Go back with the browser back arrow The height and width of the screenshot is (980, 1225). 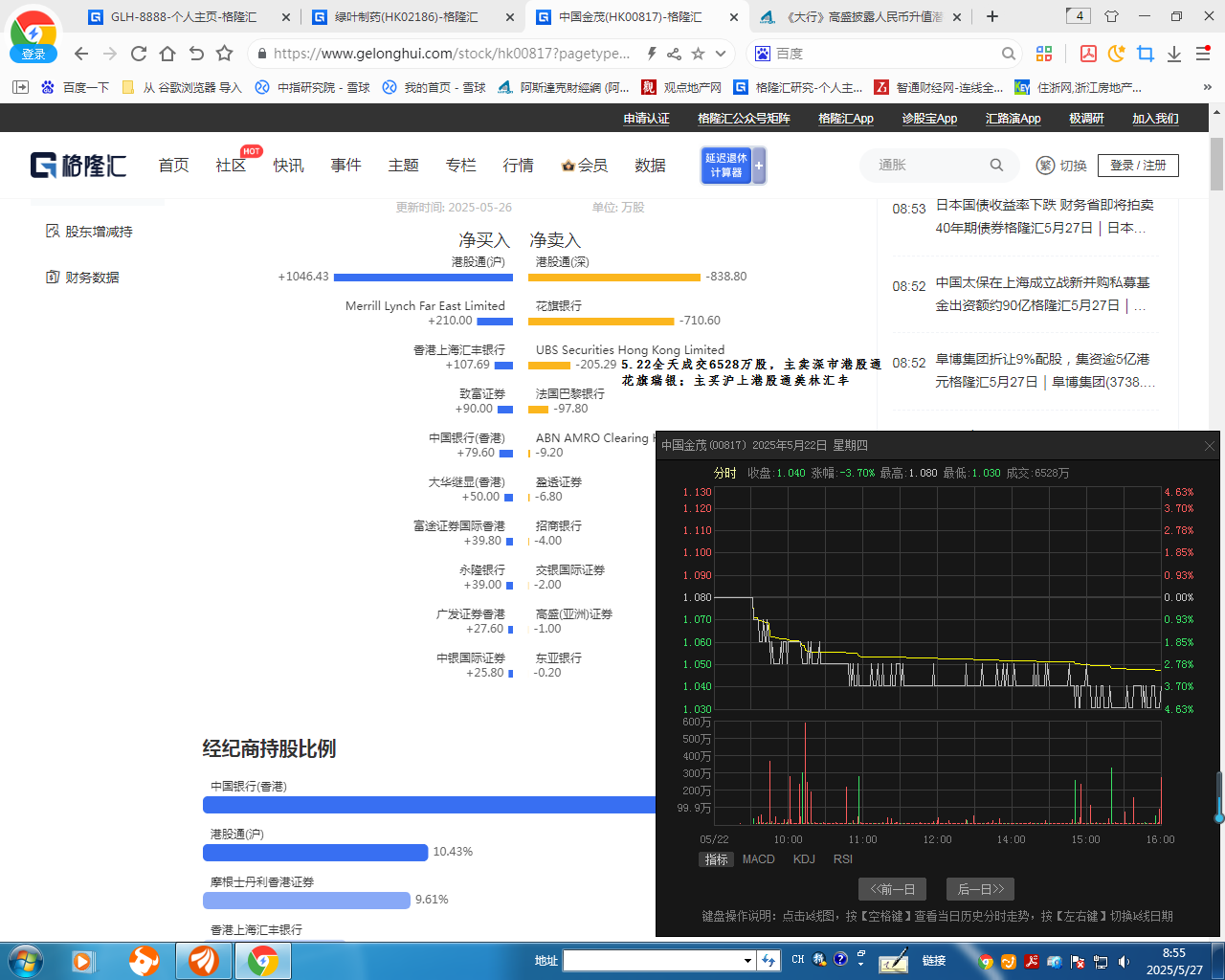(81, 54)
